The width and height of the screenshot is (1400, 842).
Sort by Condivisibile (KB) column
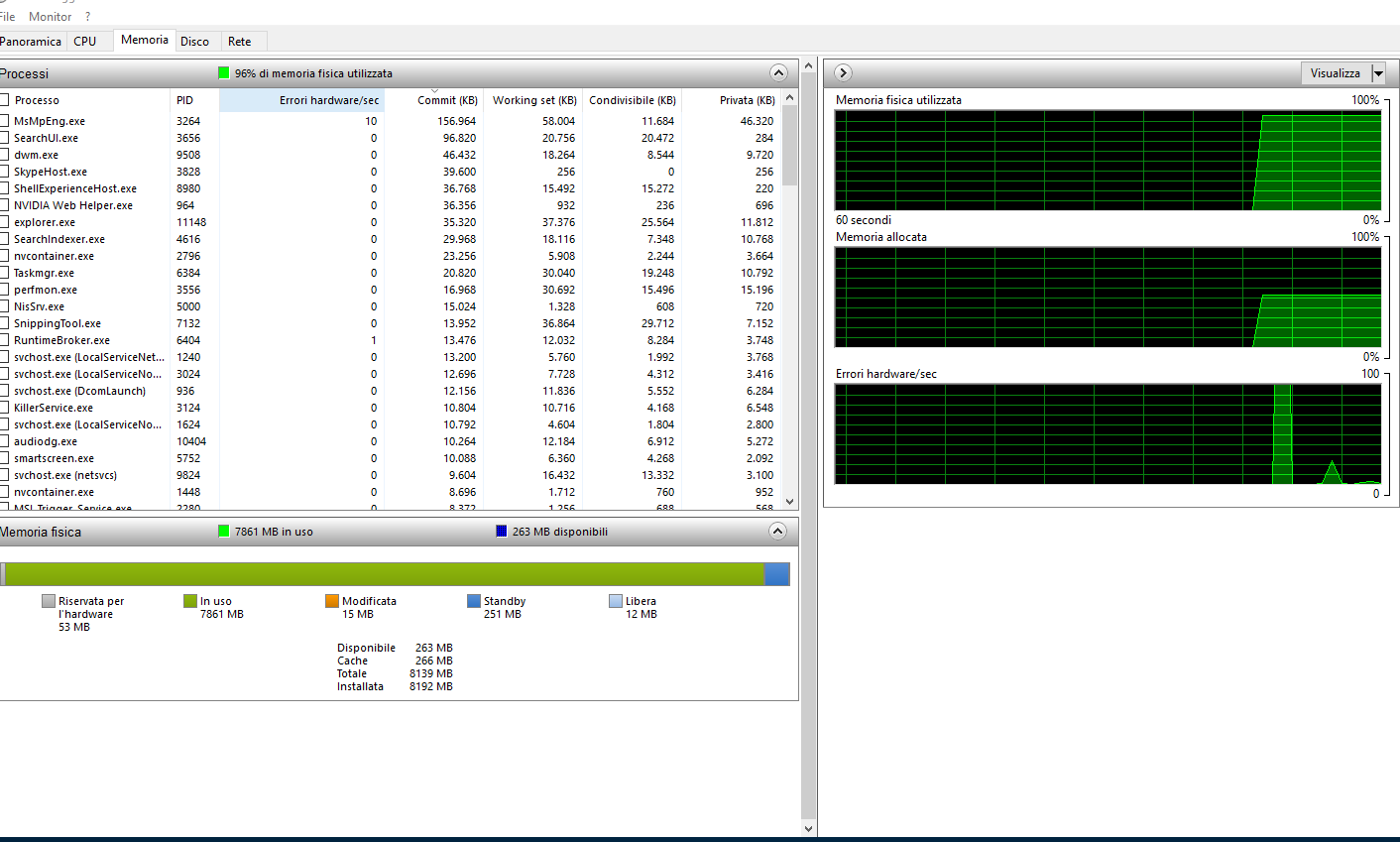[x=633, y=100]
